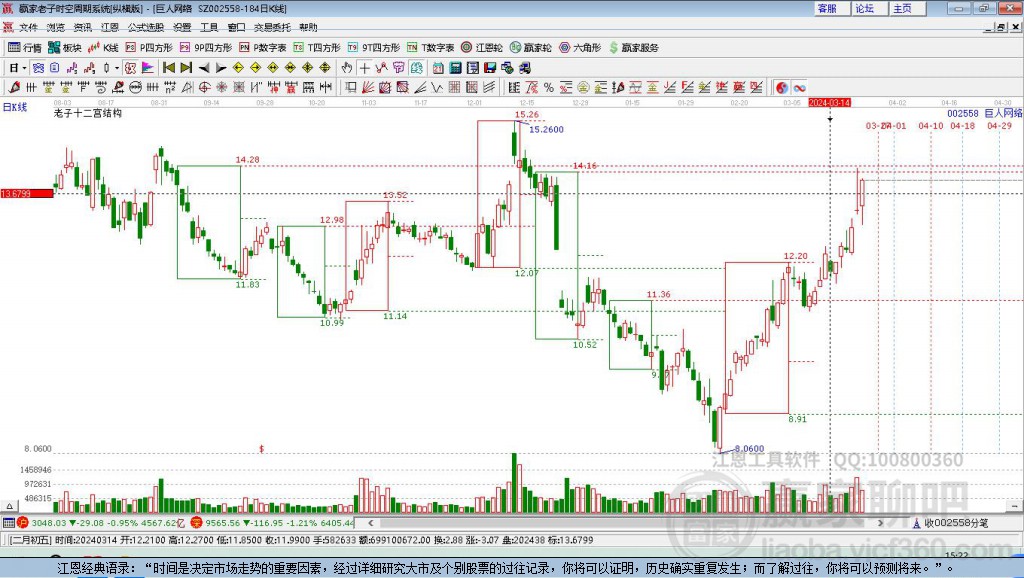The width and height of the screenshot is (1024, 578).
Task: Click the 2024-03-14 red date marker
Action: coord(829,103)
